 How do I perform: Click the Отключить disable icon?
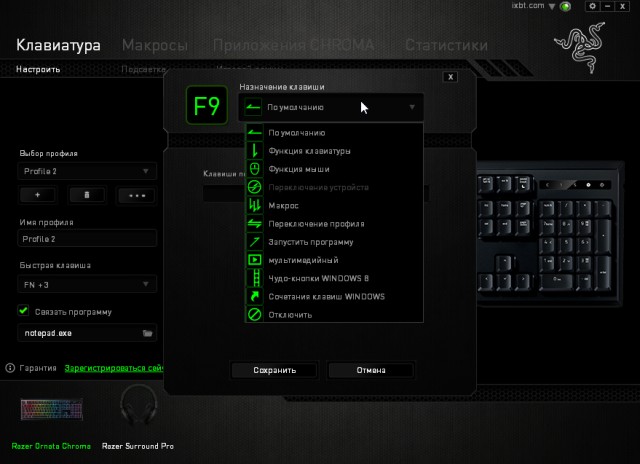pyautogui.click(x=254, y=314)
